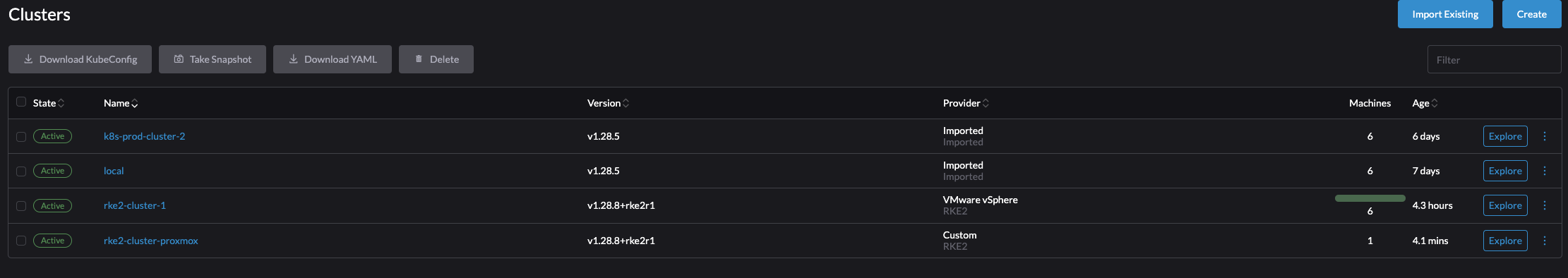The image size is (1568, 278).
Task: Click the Import Existing button
Action: (x=1445, y=14)
